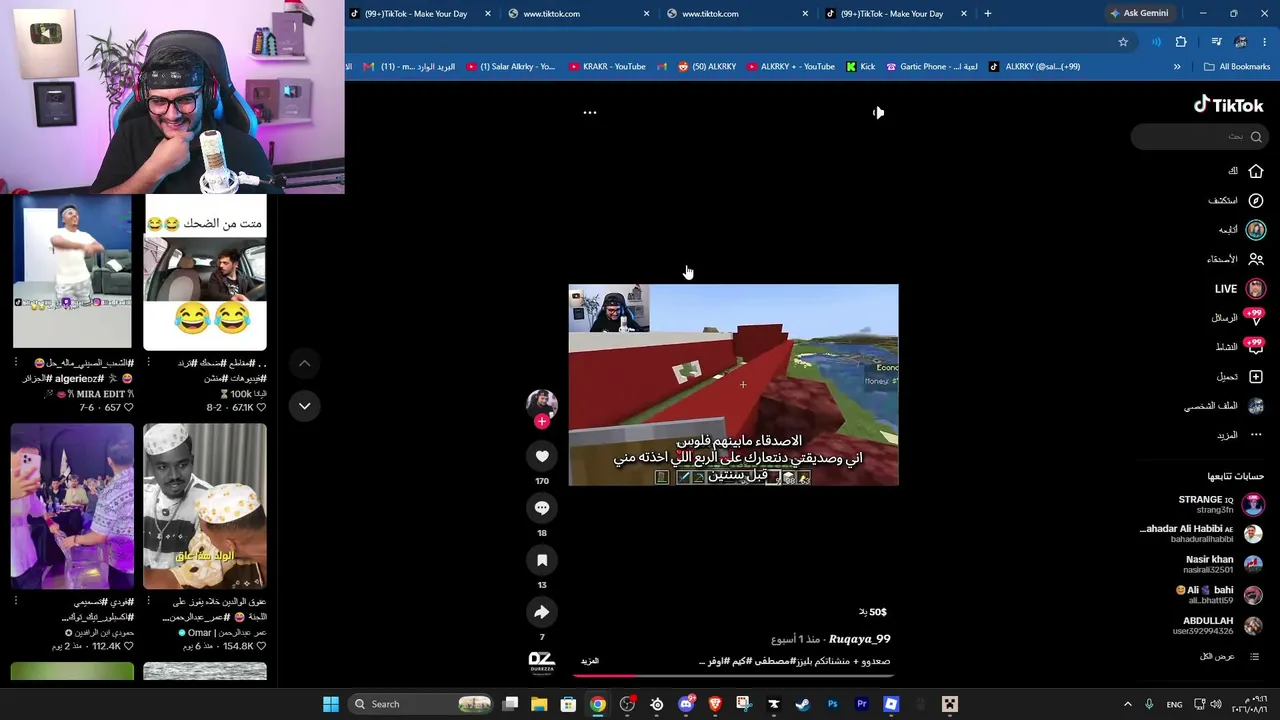Open the three-dot options above the video
Image resolution: width=1280 pixels, height=720 pixels.
click(590, 113)
